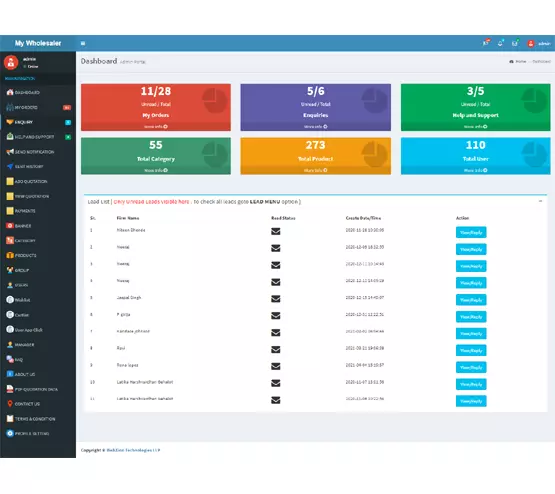Click View/Reply button for lead row 2
Image resolution: width=555 pixels, height=494 pixels.
pyautogui.click(x=471, y=249)
